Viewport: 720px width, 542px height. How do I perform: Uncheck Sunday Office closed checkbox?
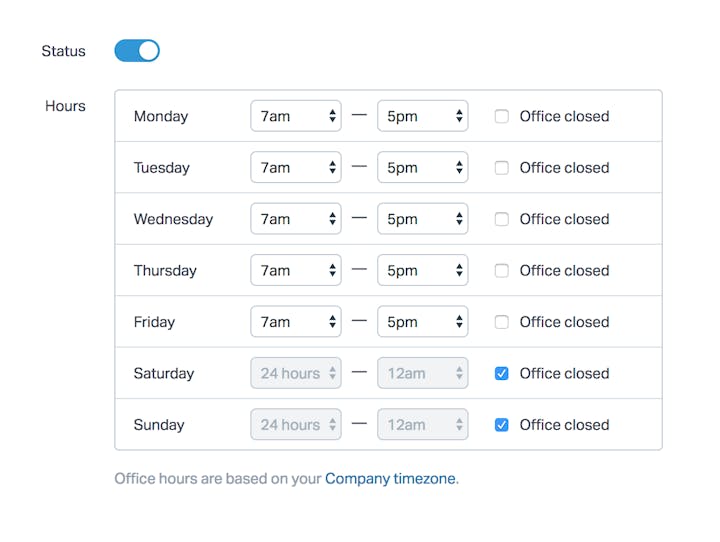coord(502,425)
